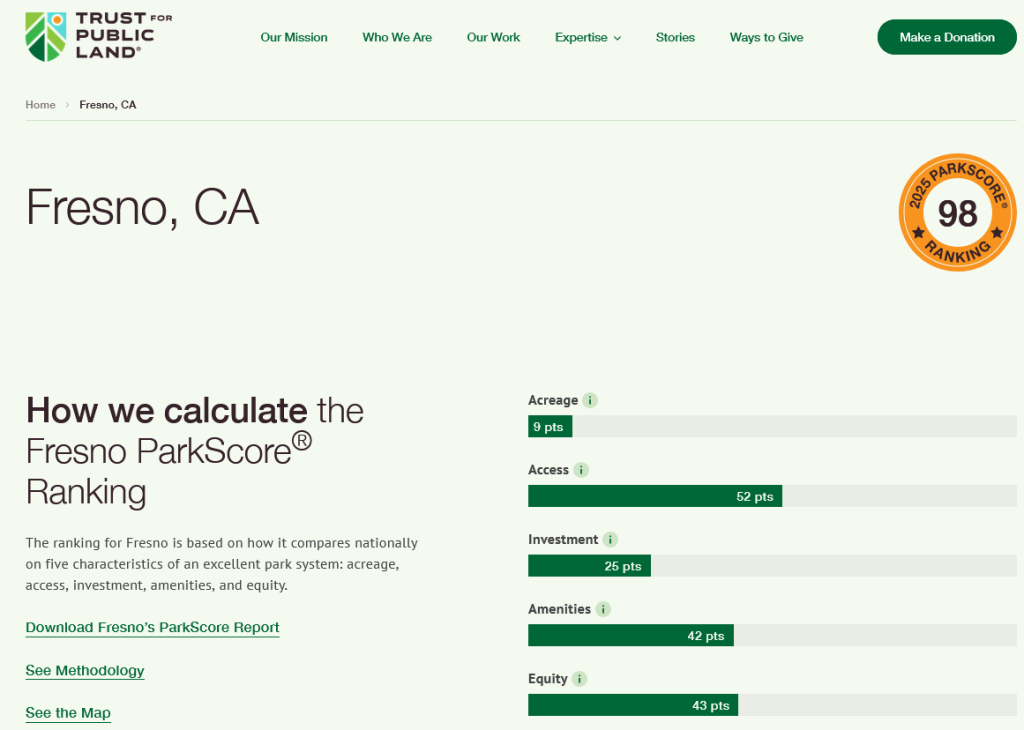1024x730 pixels.
Task: Open the Investment info icon
Action: click(x=610, y=539)
